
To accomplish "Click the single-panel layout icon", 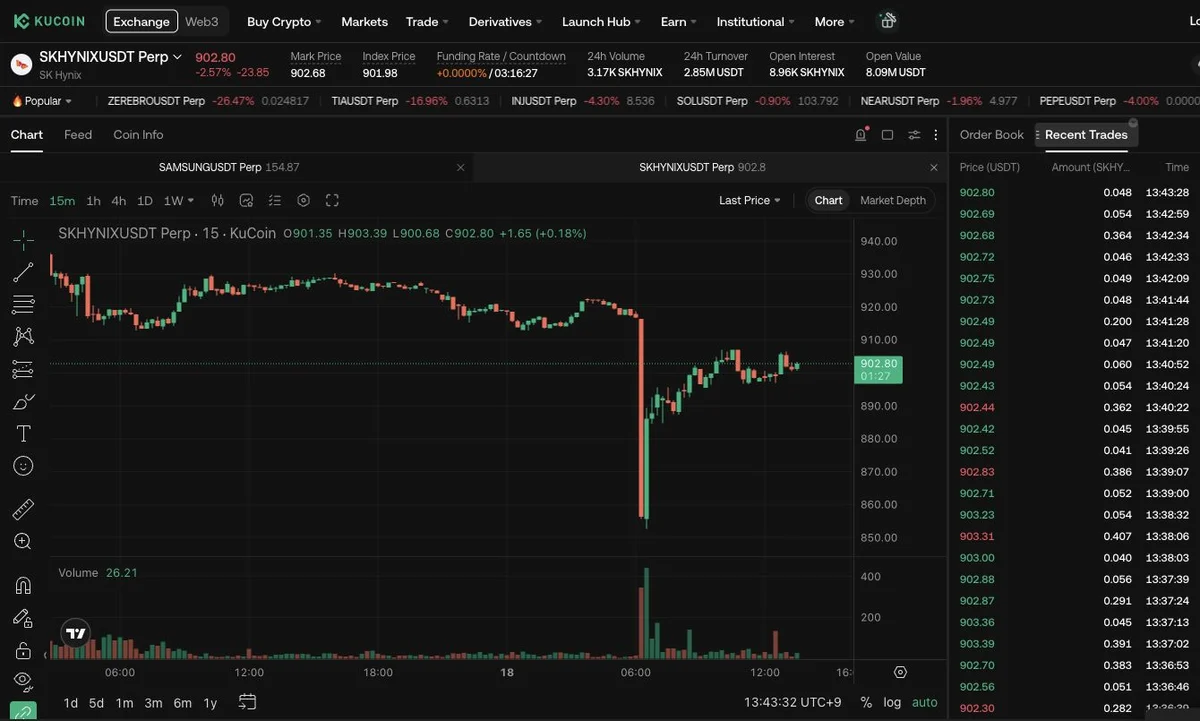I will [x=887, y=135].
